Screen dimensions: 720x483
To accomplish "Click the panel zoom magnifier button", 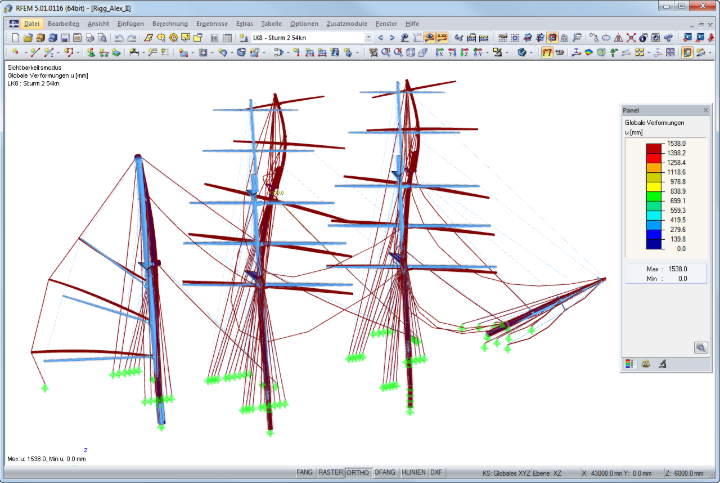I will (x=700, y=348).
